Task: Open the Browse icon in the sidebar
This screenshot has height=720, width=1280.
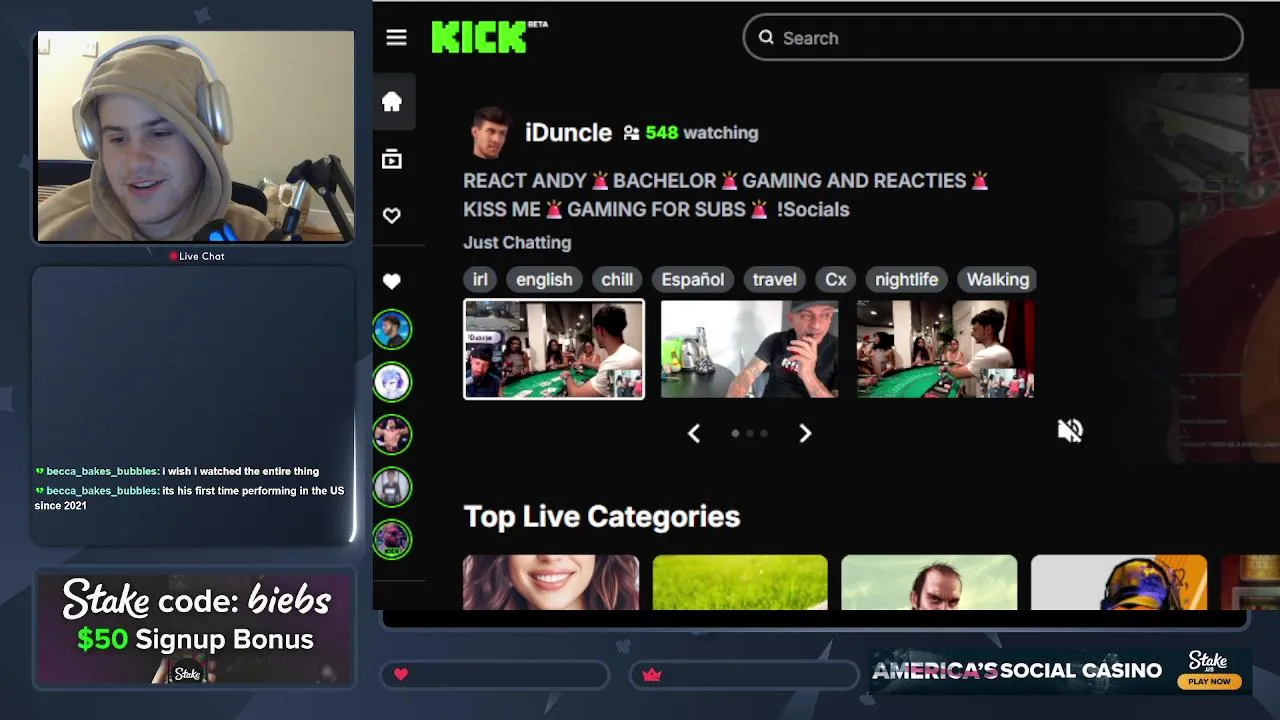Action: (392, 159)
